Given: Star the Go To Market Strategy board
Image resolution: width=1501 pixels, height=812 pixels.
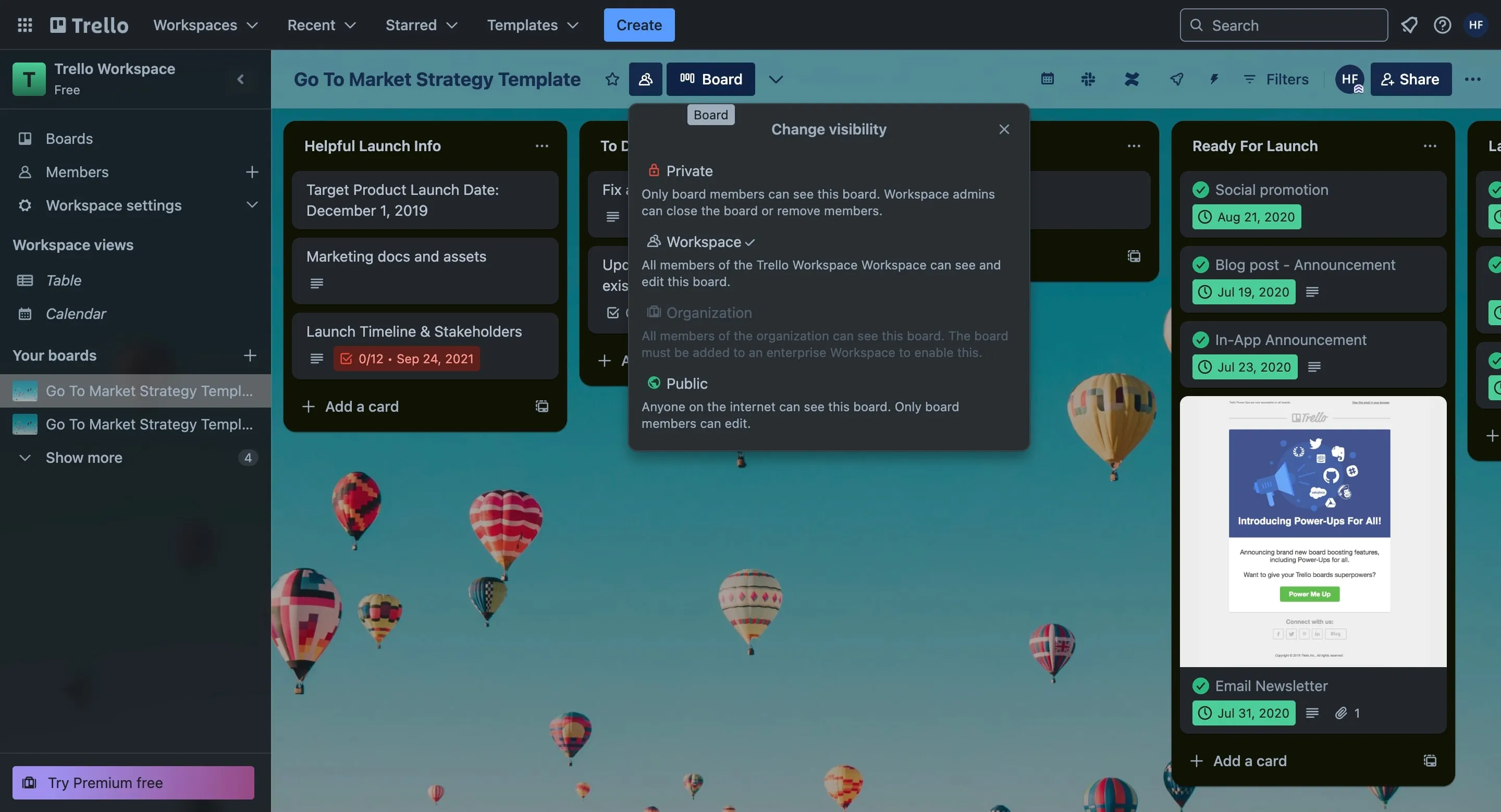Looking at the screenshot, I should pyautogui.click(x=612, y=79).
